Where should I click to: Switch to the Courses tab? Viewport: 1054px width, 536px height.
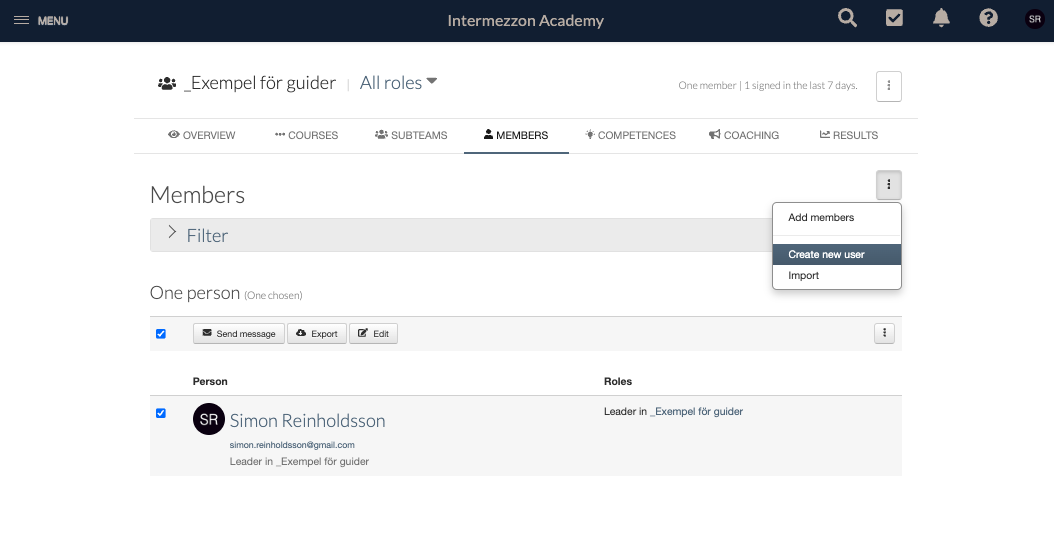point(307,135)
